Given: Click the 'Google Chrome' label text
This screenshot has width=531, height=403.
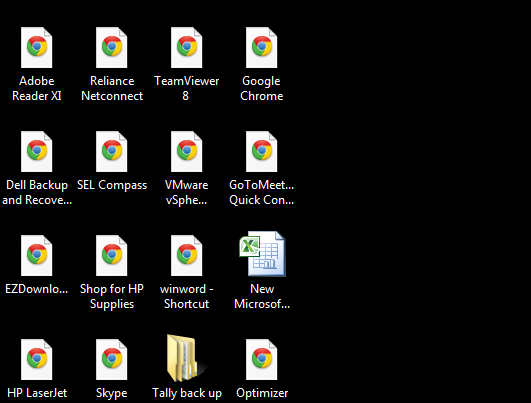Looking at the screenshot, I should point(261,88).
